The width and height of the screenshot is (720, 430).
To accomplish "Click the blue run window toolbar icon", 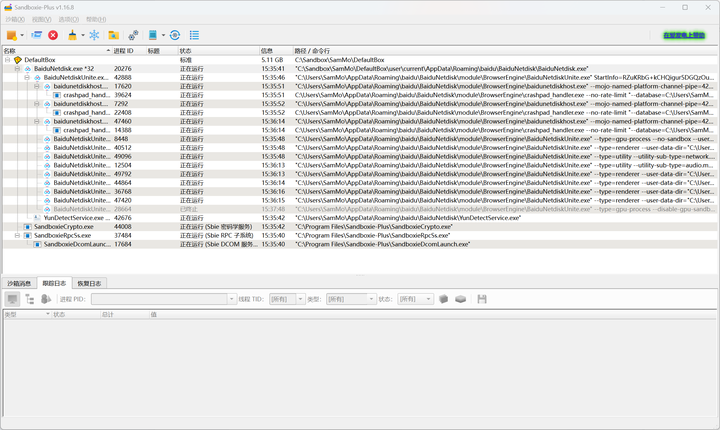I will point(37,35).
